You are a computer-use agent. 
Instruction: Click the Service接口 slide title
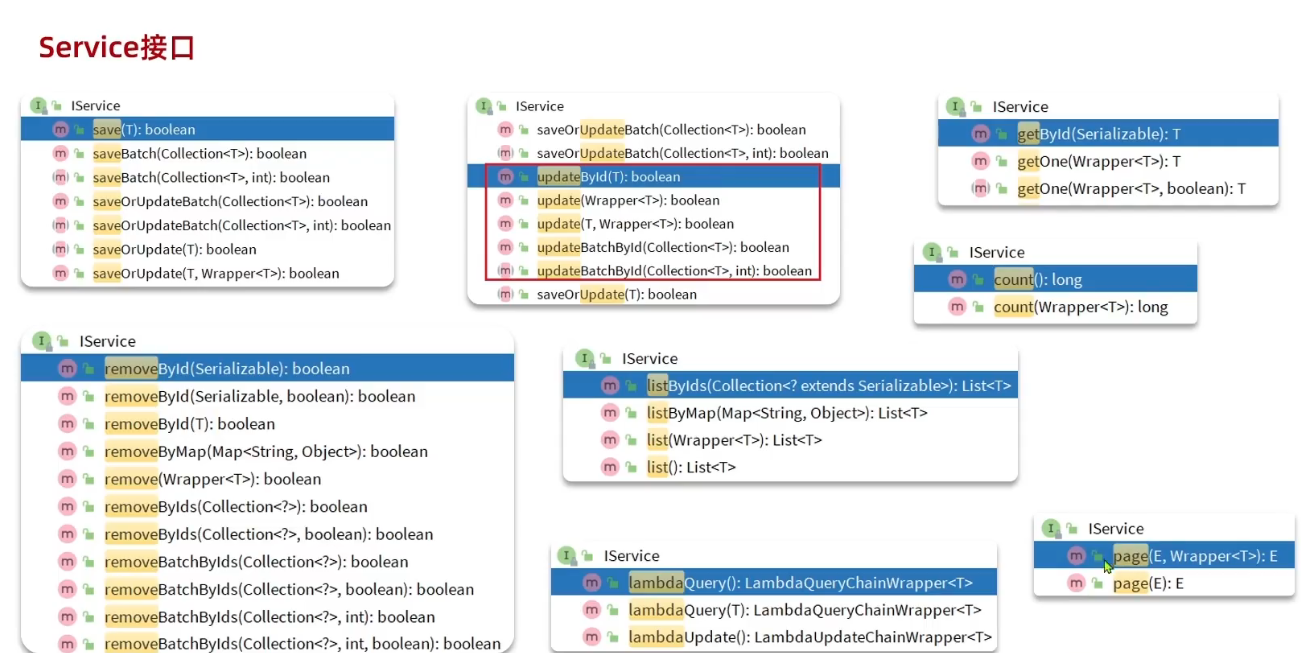click(116, 47)
